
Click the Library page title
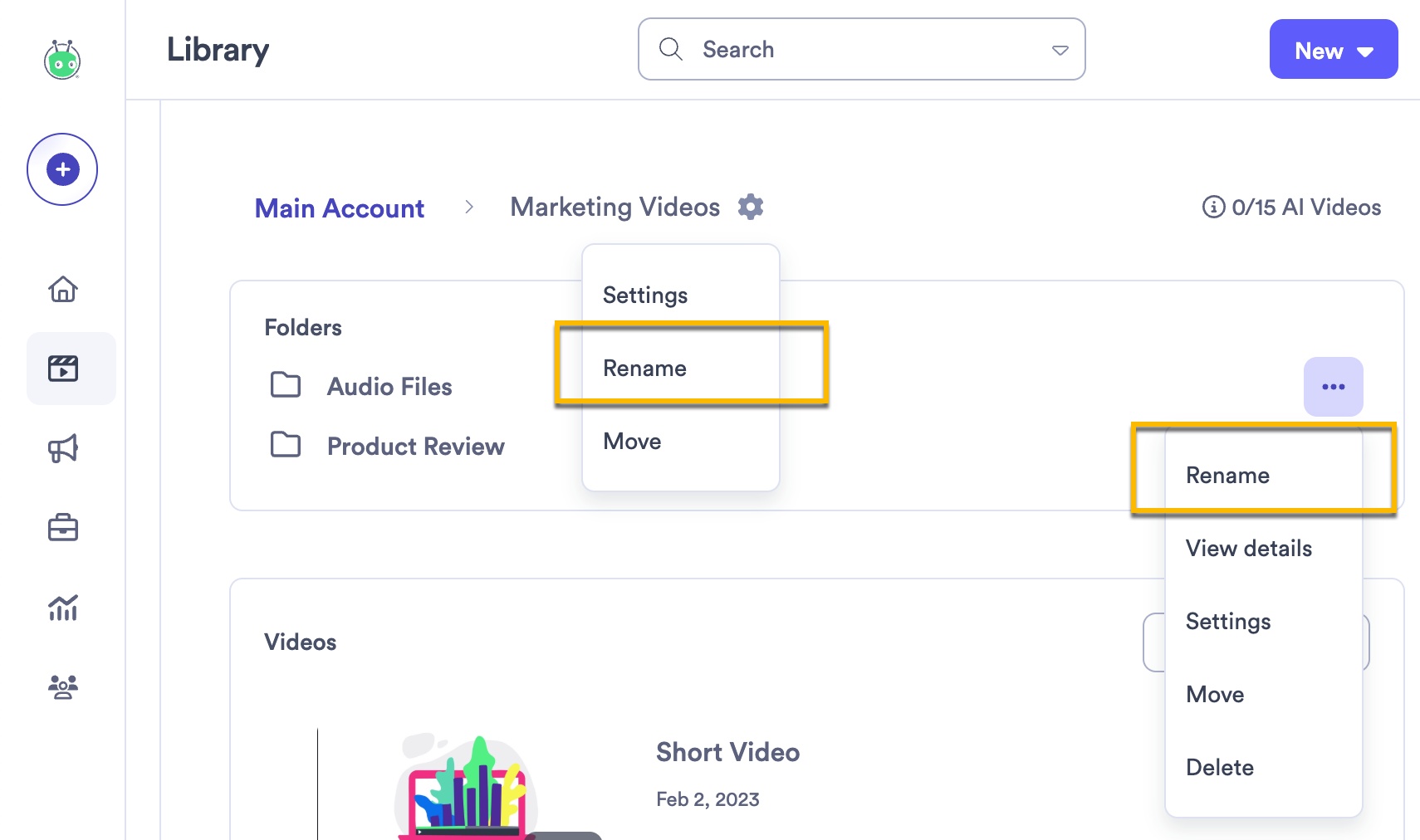[218, 50]
